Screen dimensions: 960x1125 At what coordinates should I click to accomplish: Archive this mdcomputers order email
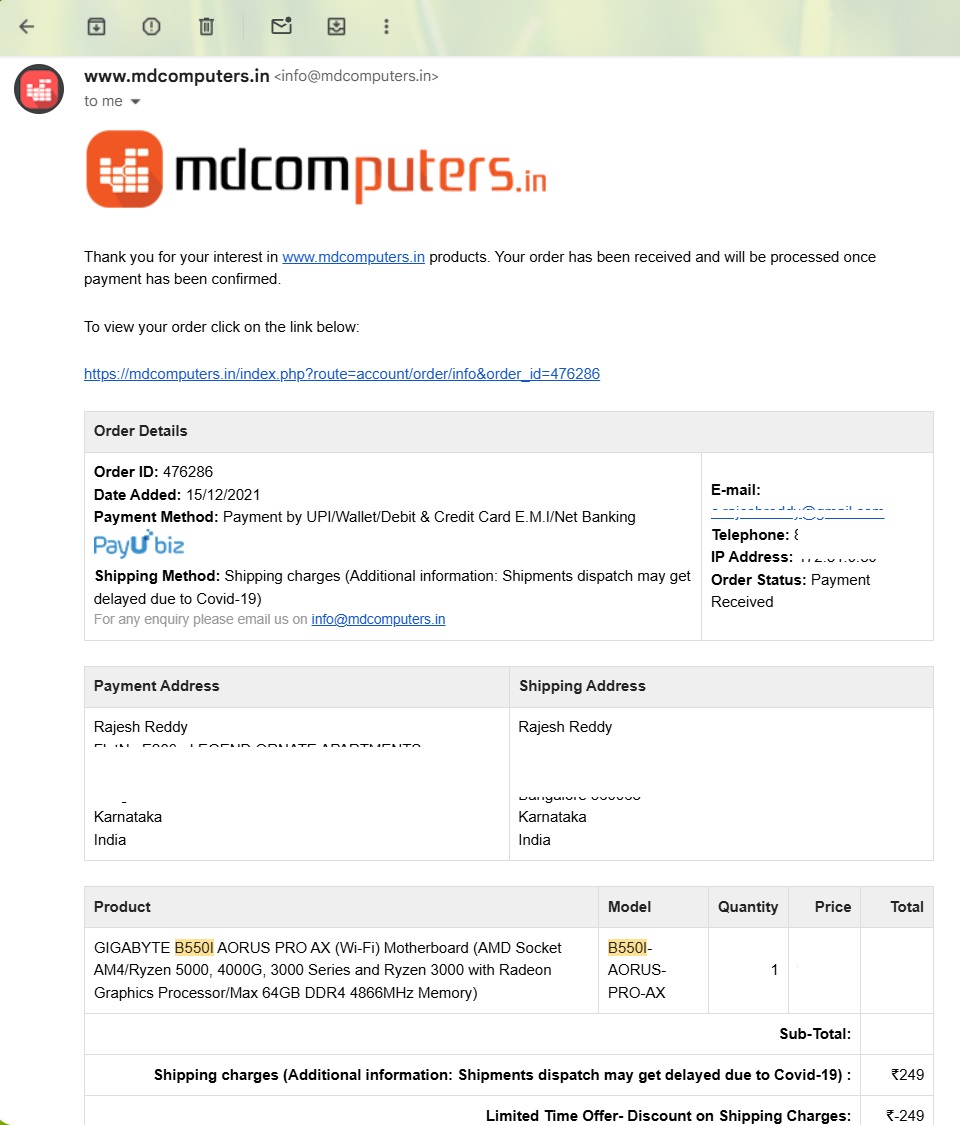tap(96, 27)
